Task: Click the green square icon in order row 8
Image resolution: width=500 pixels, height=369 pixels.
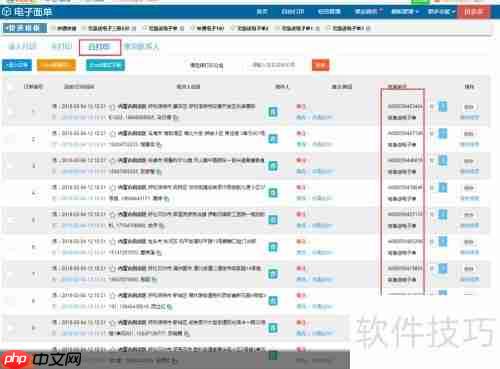Action: tap(273, 301)
